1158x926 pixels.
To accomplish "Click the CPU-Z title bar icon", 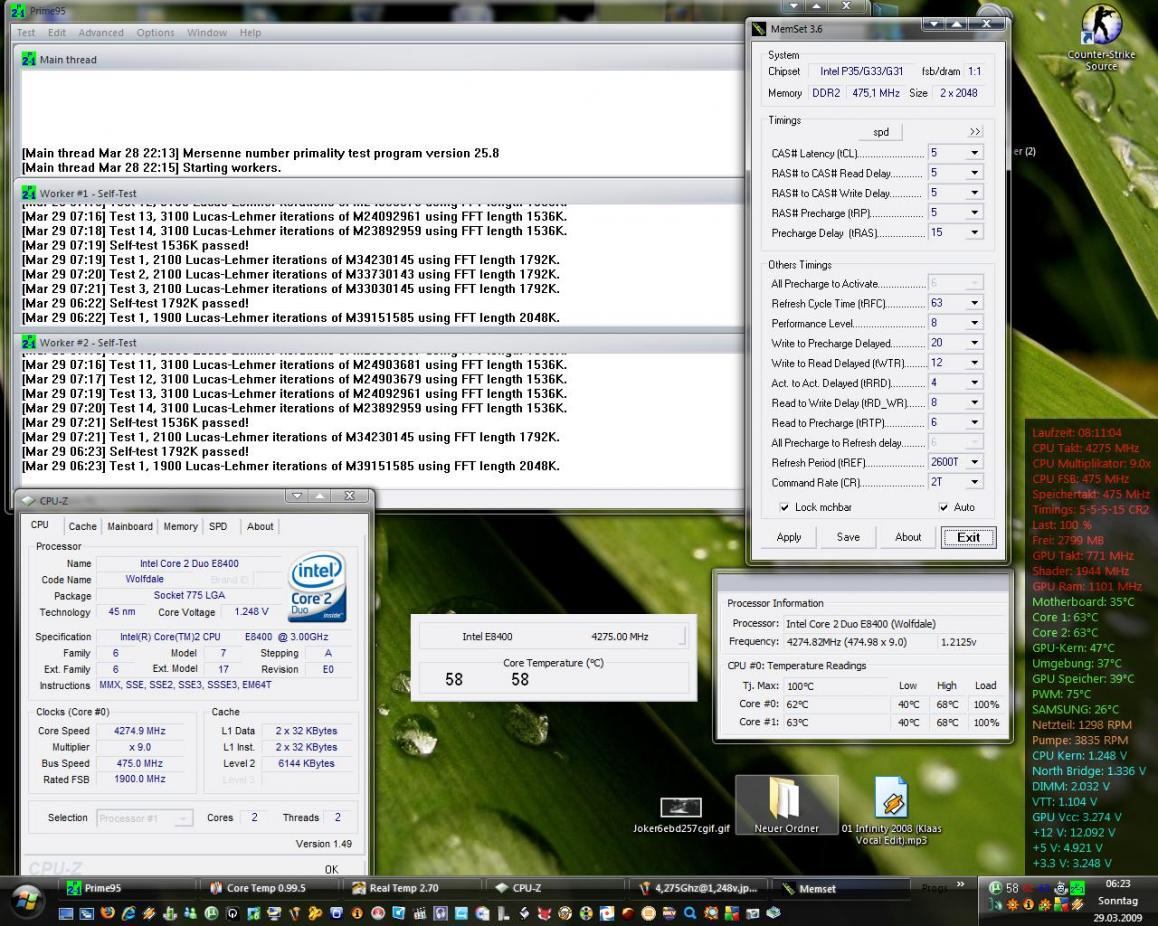I will click(x=28, y=501).
